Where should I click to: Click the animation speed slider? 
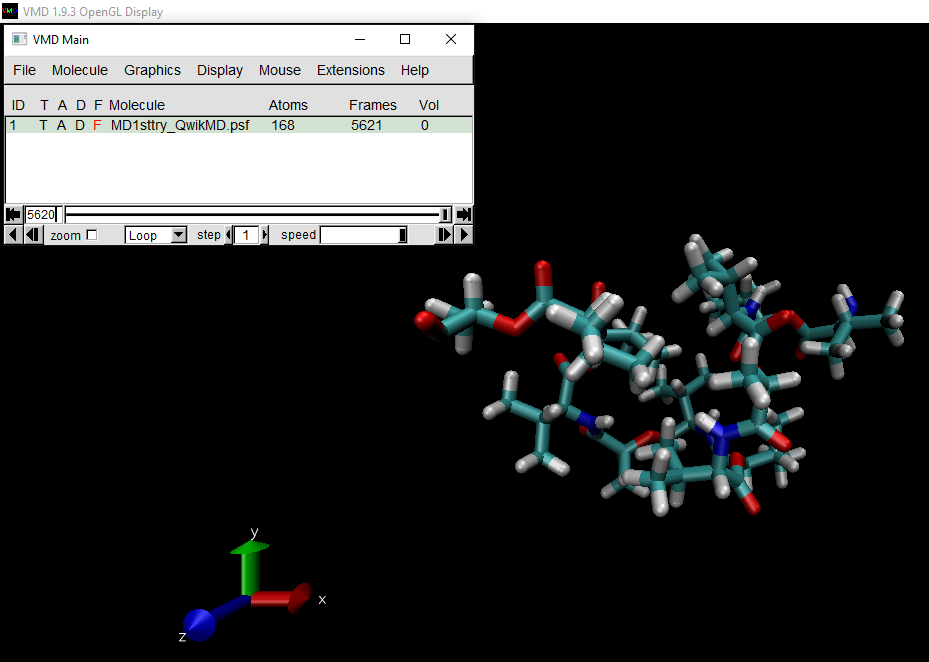pyautogui.click(x=363, y=235)
